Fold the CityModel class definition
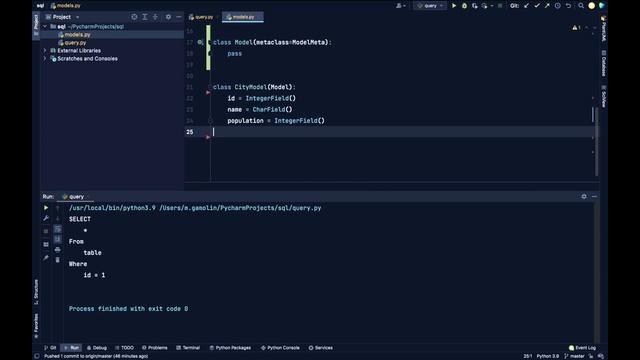 point(210,87)
